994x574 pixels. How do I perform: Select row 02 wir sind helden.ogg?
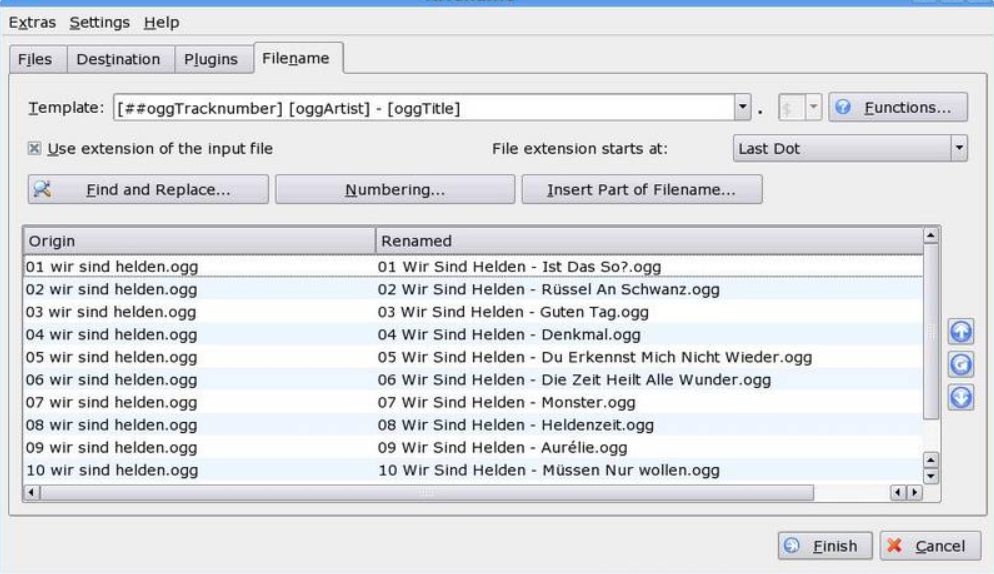(474, 289)
